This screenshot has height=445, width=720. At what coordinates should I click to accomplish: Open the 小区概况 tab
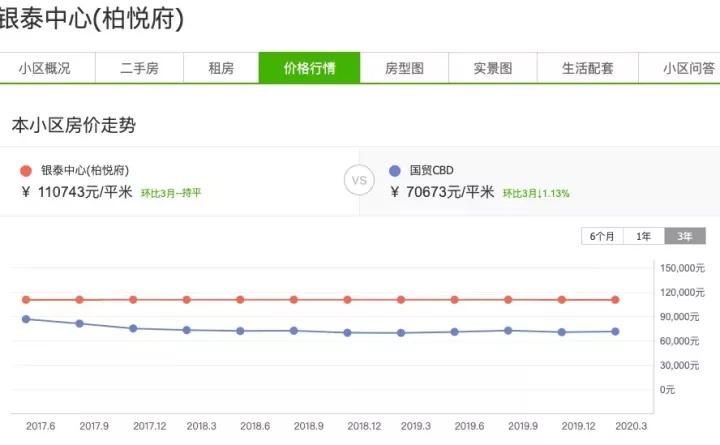pos(45,68)
